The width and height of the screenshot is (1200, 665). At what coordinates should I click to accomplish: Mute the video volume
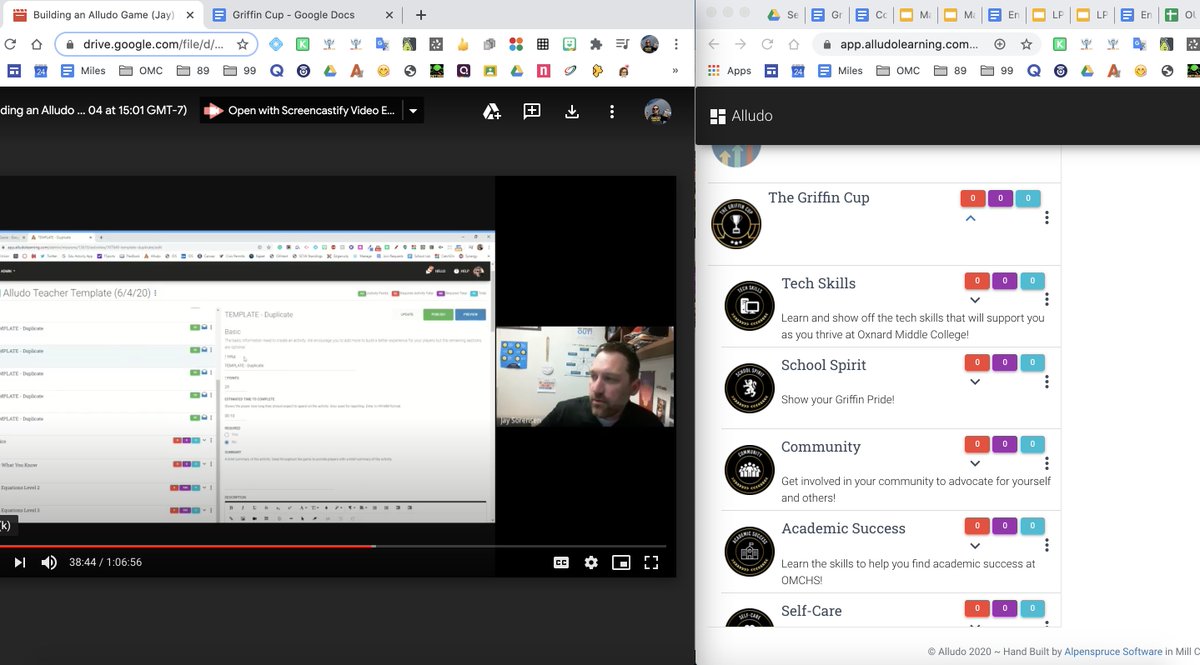tap(49, 562)
